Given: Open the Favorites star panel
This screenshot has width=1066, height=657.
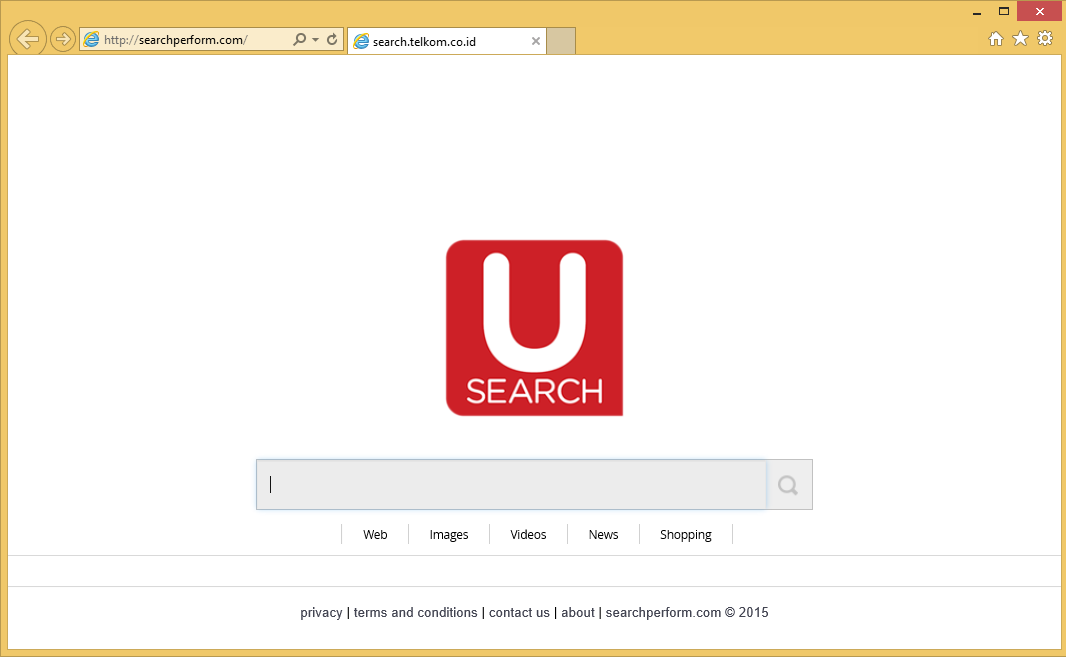Looking at the screenshot, I should (x=1020, y=37).
